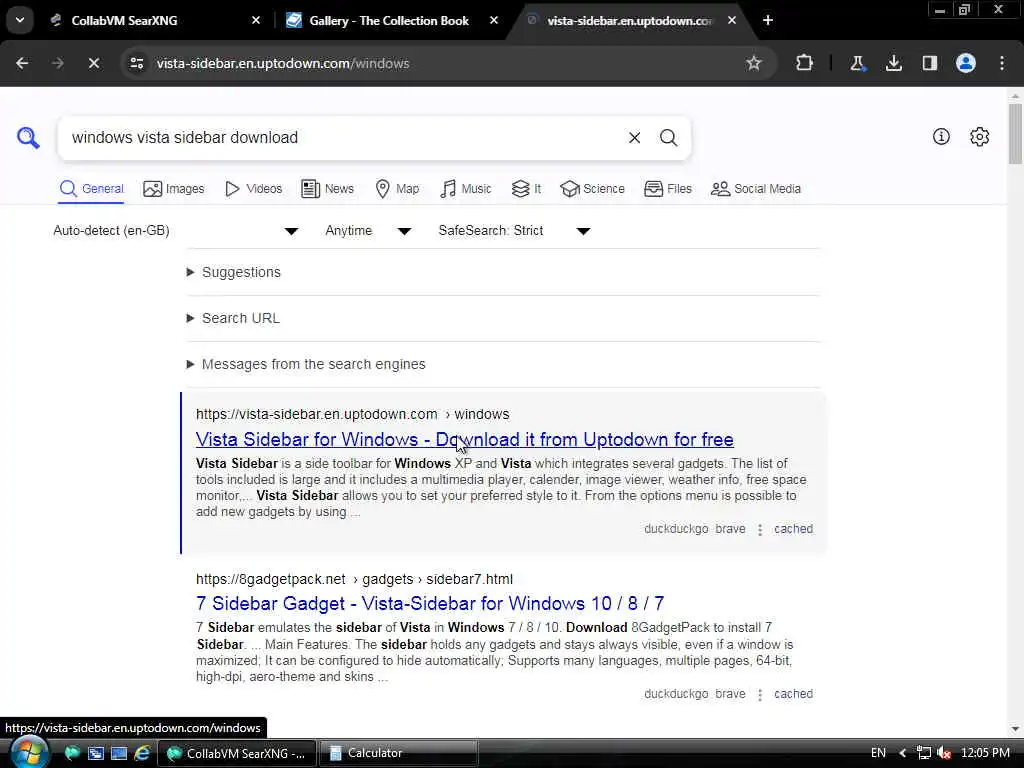The height and width of the screenshot is (768, 1024).
Task: Open a new tab with plus button
Action: pyautogui.click(x=768, y=20)
